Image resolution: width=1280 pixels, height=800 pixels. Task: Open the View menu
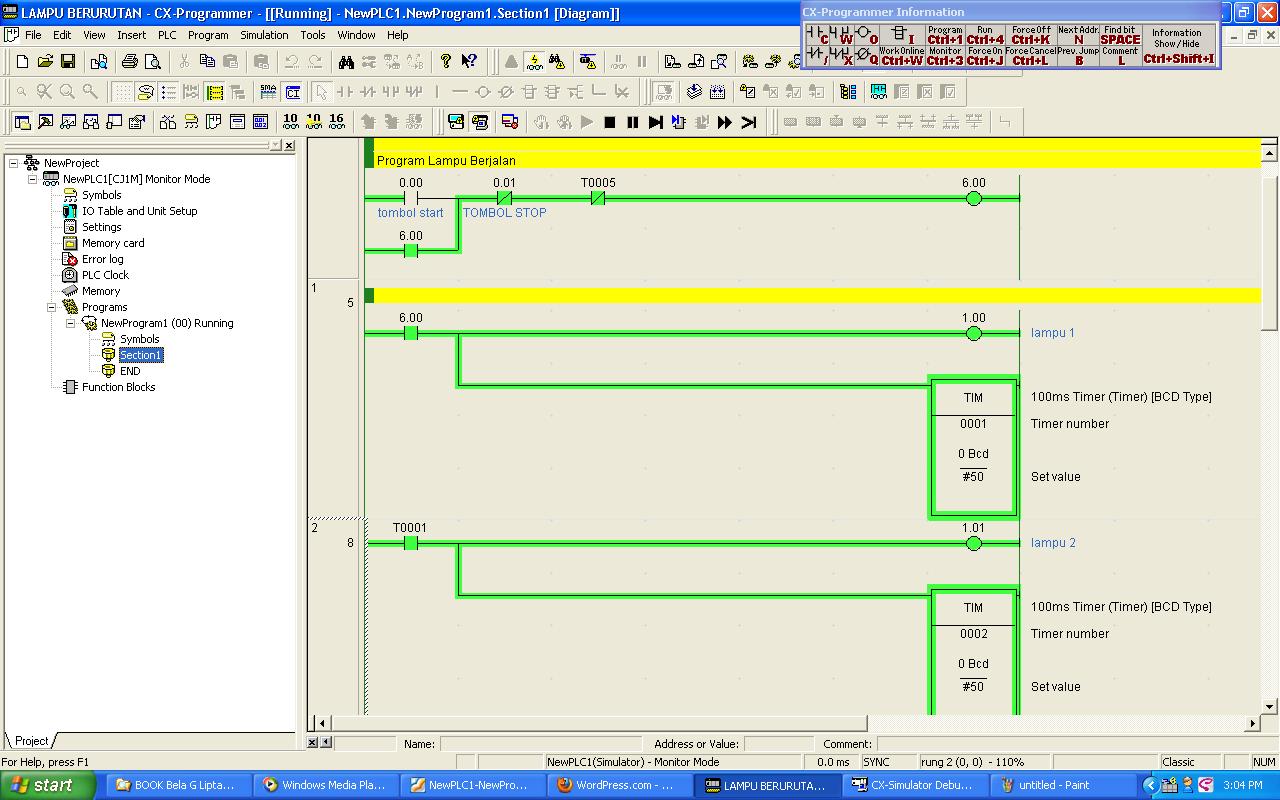(94, 35)
